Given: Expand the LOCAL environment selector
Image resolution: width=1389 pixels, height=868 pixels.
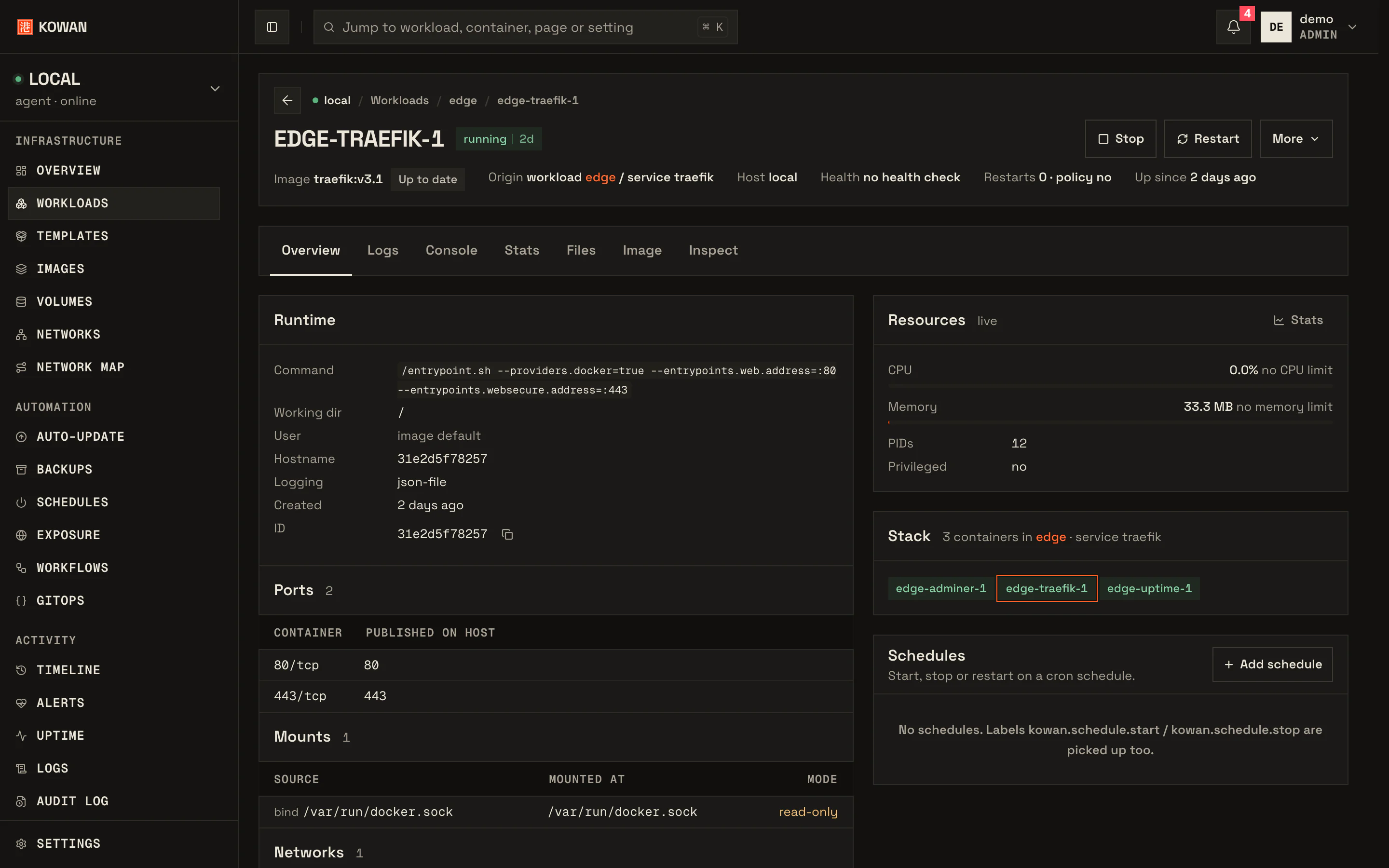Looking at the screenshot, I should pos(119,88).
